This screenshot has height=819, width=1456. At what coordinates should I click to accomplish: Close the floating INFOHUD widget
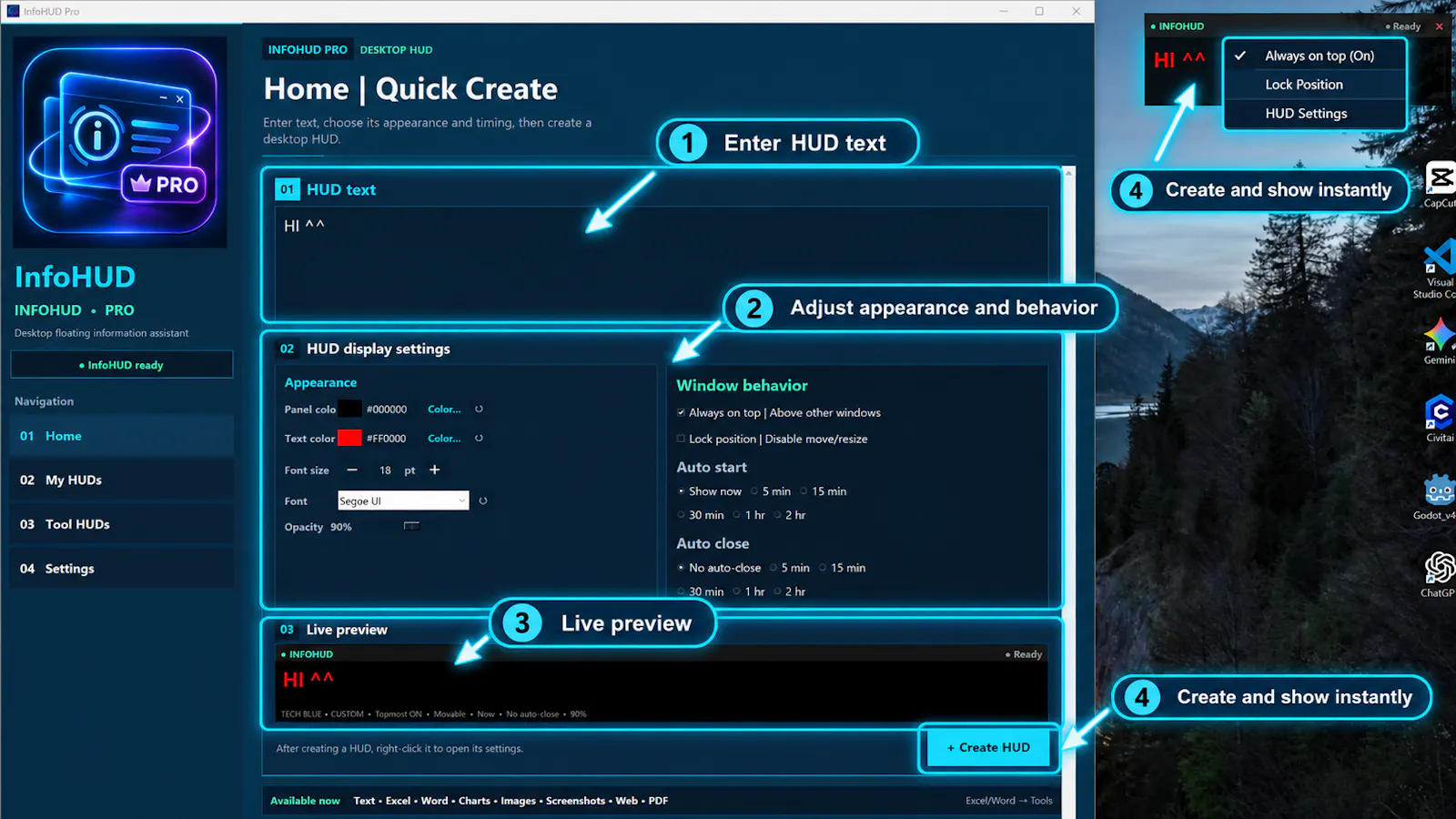1439,26
